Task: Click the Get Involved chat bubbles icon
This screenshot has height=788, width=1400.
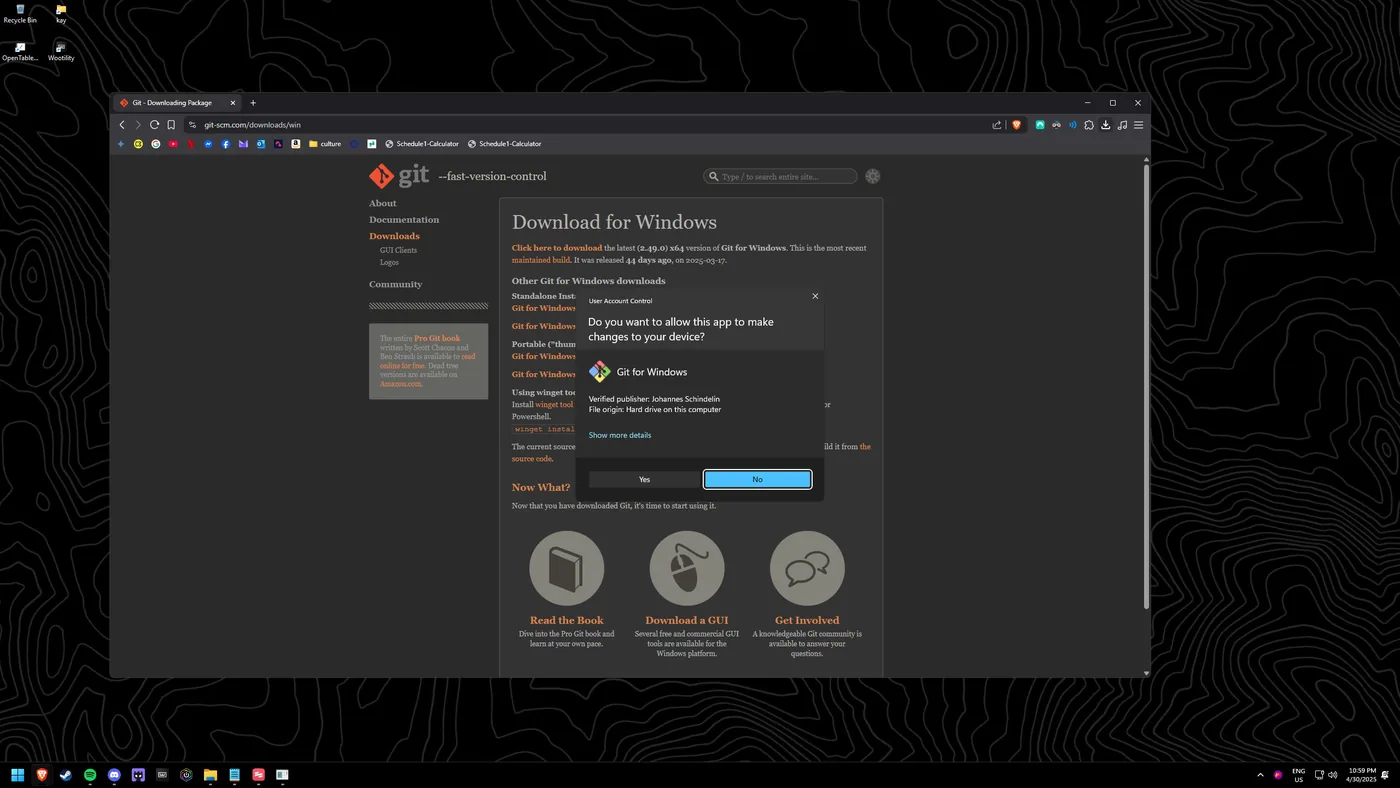Action: (x=807, y=568)
